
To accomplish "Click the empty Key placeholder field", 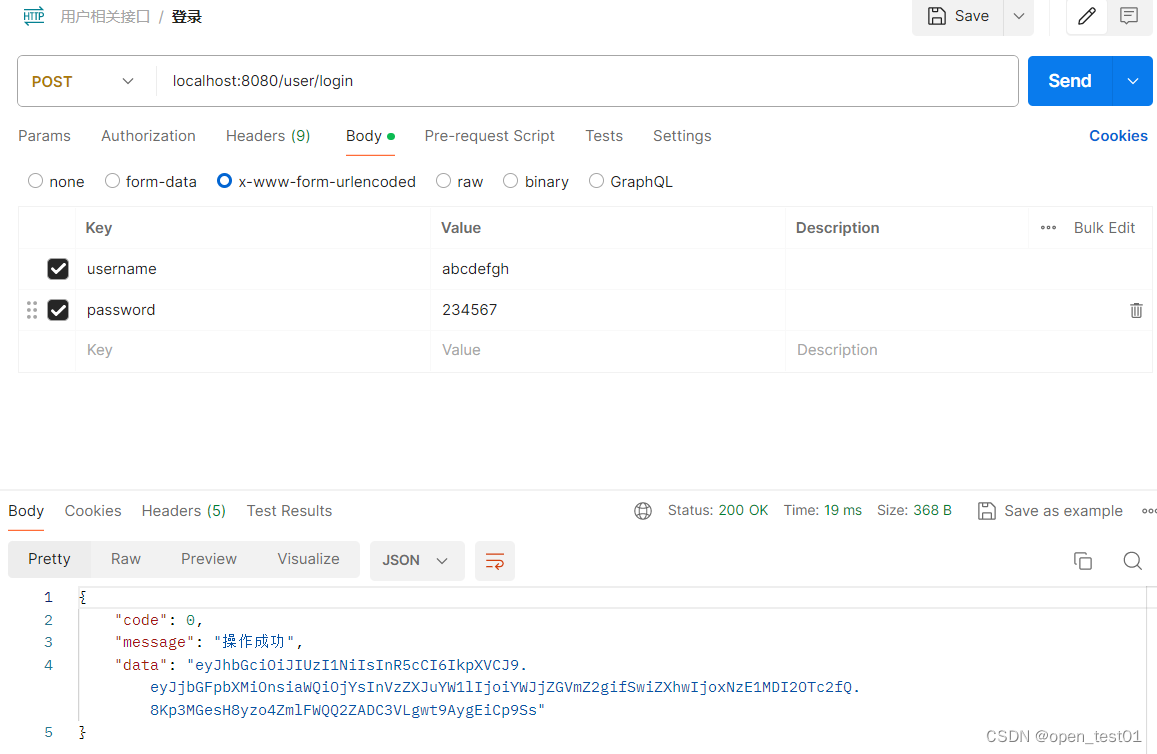I will (x=252, y=350).
